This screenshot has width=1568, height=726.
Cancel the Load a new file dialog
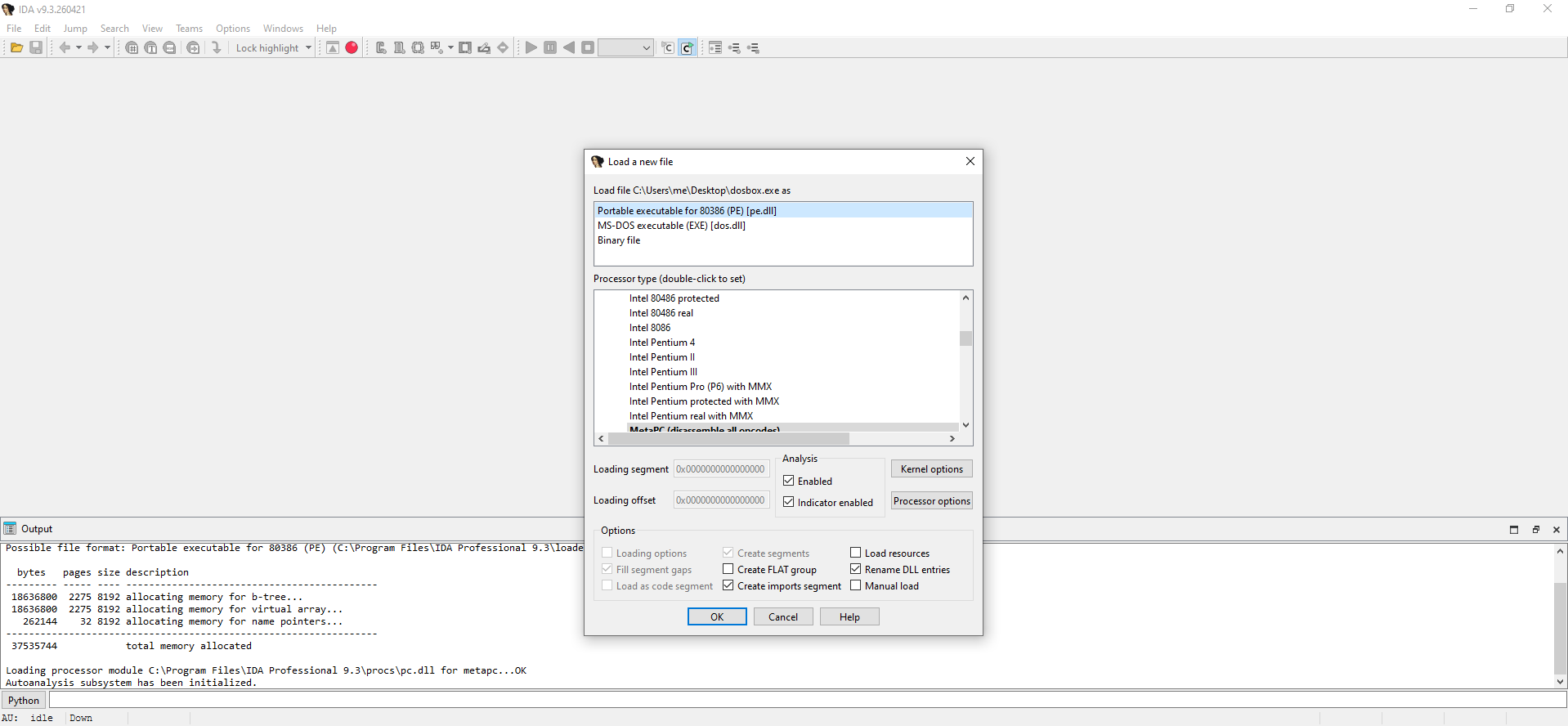tap(783, 616)
